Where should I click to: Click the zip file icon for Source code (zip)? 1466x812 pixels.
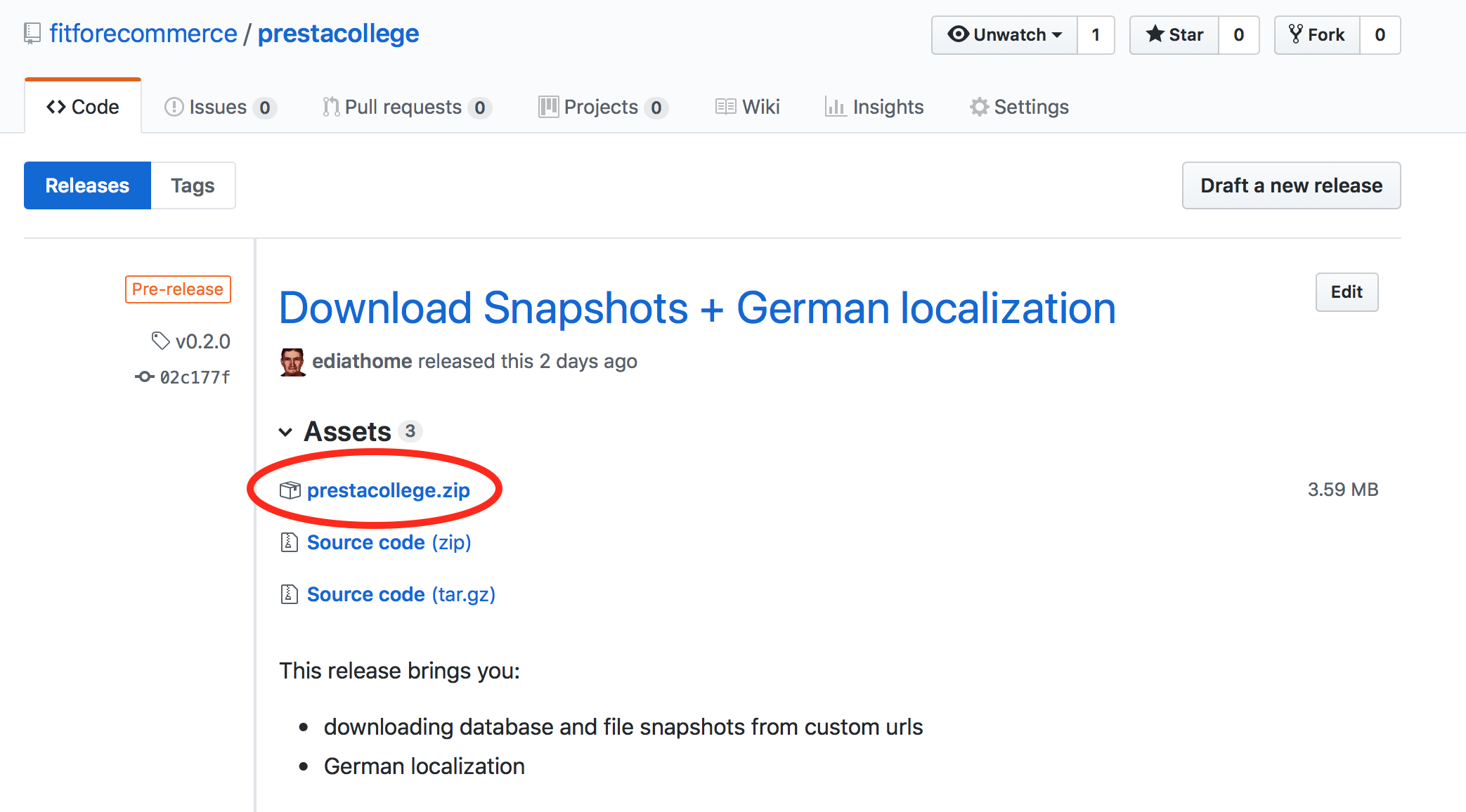pos(289,542)
